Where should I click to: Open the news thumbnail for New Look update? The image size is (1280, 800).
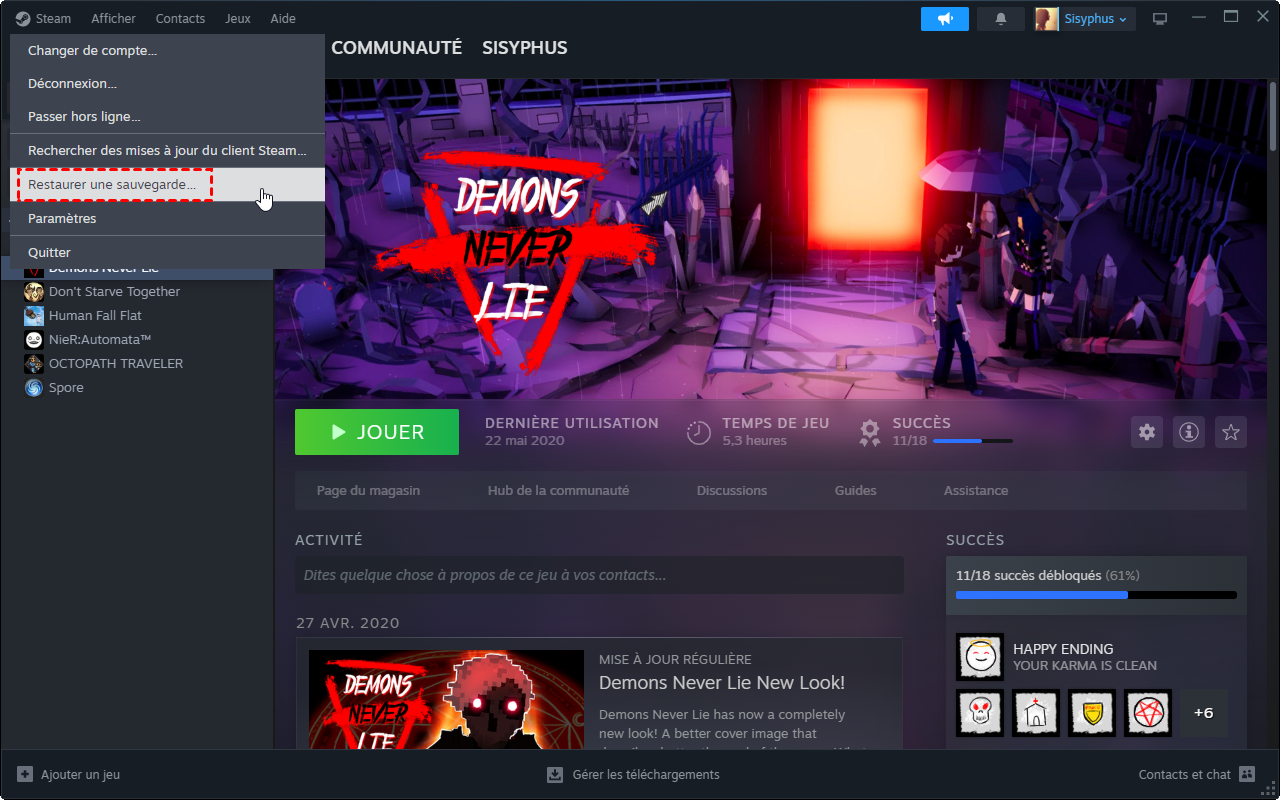click(x=446, y=702)
